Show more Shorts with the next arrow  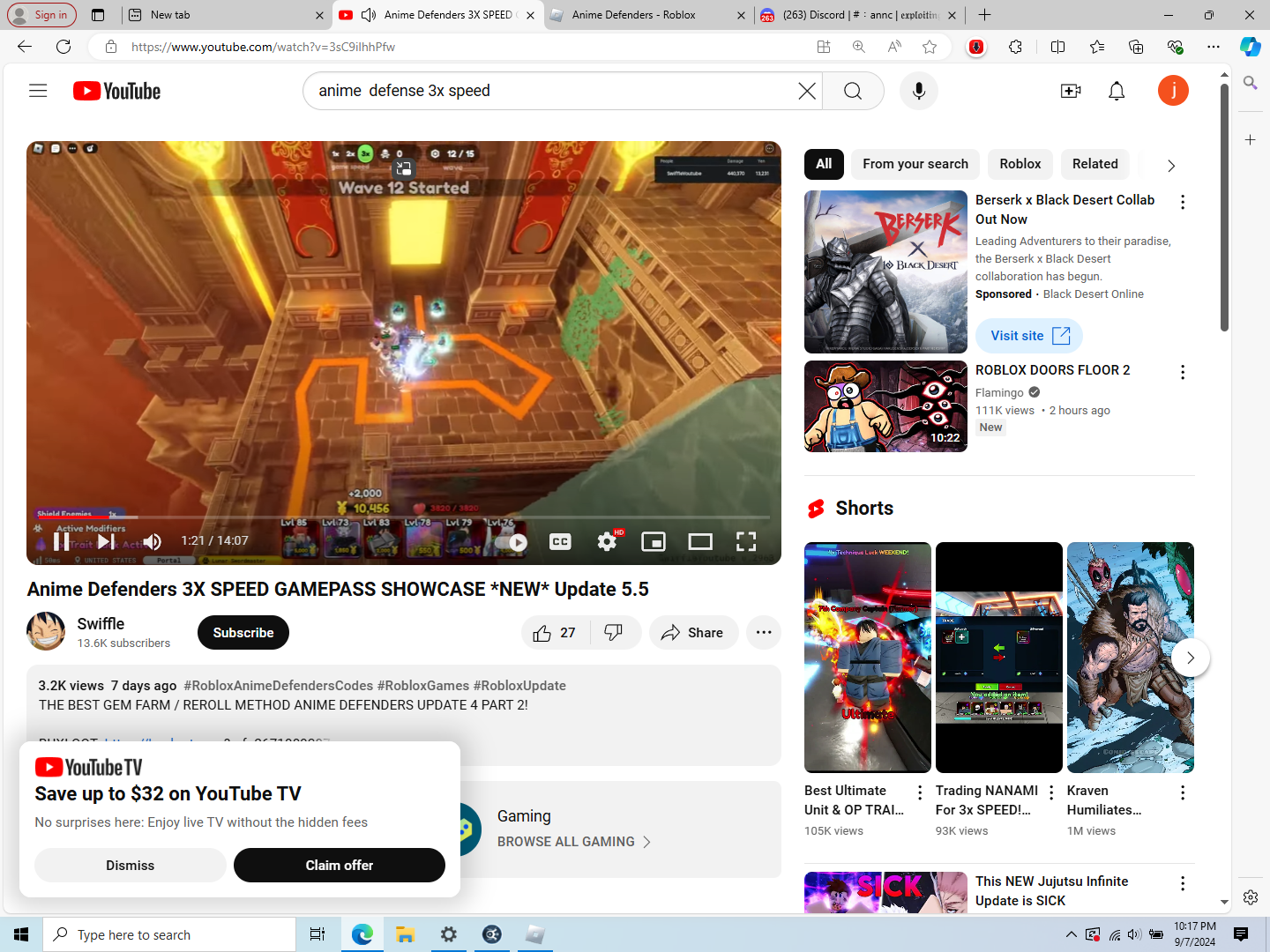[1191, 658]
